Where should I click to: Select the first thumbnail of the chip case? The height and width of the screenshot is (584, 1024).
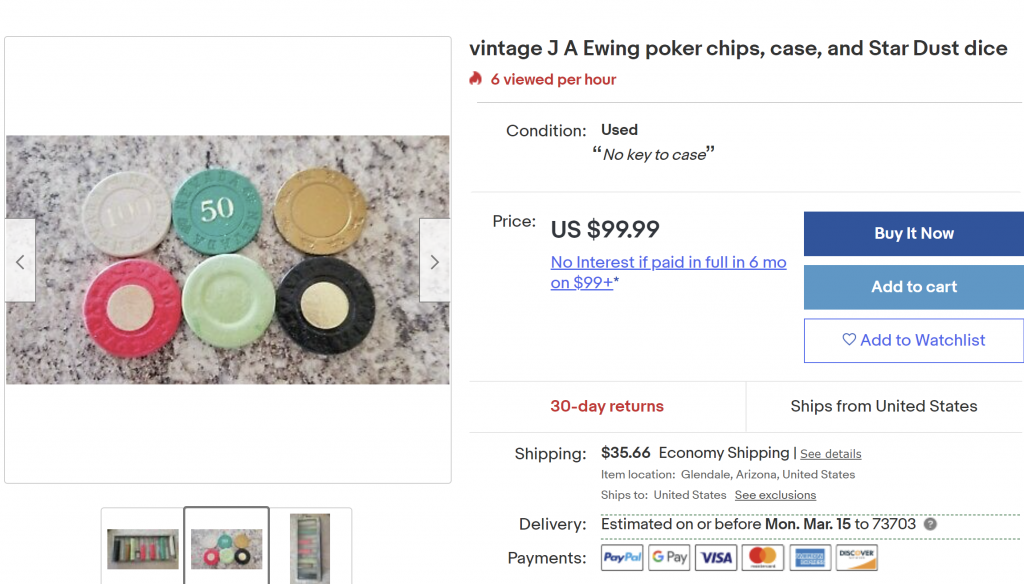point(143,548)
